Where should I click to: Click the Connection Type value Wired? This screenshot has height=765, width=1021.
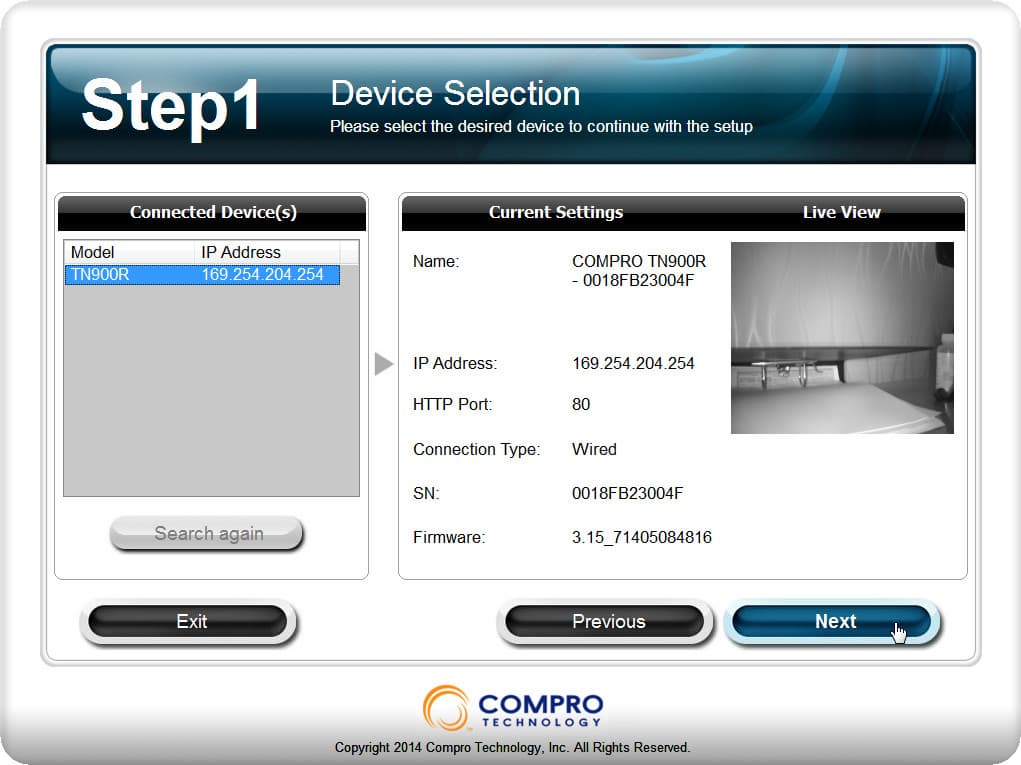click(594, 449)
